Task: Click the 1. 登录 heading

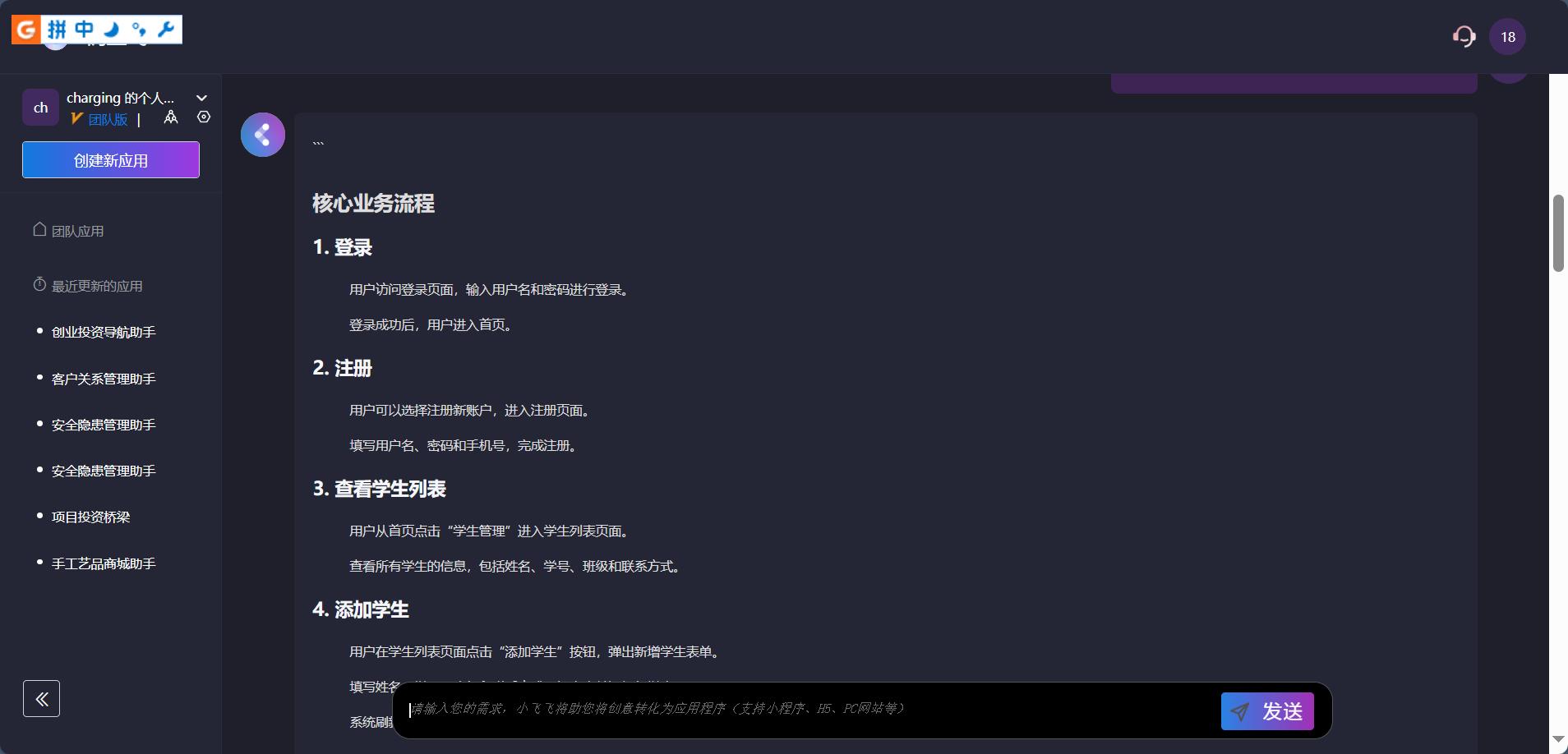Action: tap(343, 247)
